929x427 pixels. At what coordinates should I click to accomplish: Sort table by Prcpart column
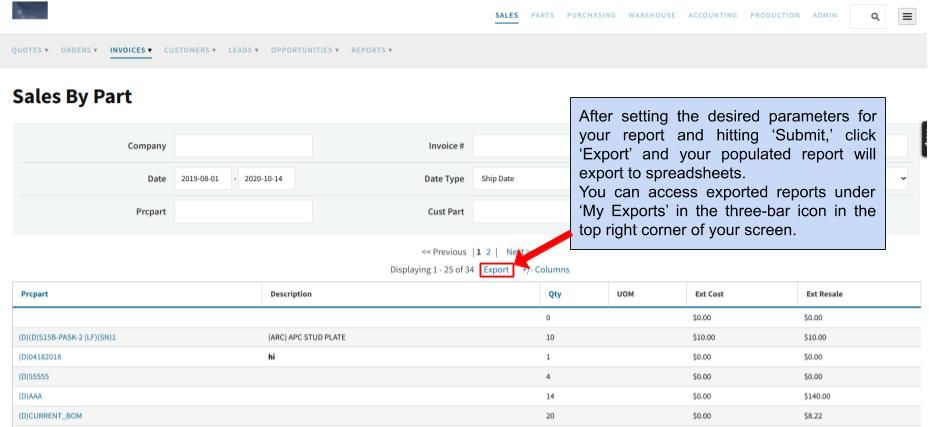click(34, 294)
